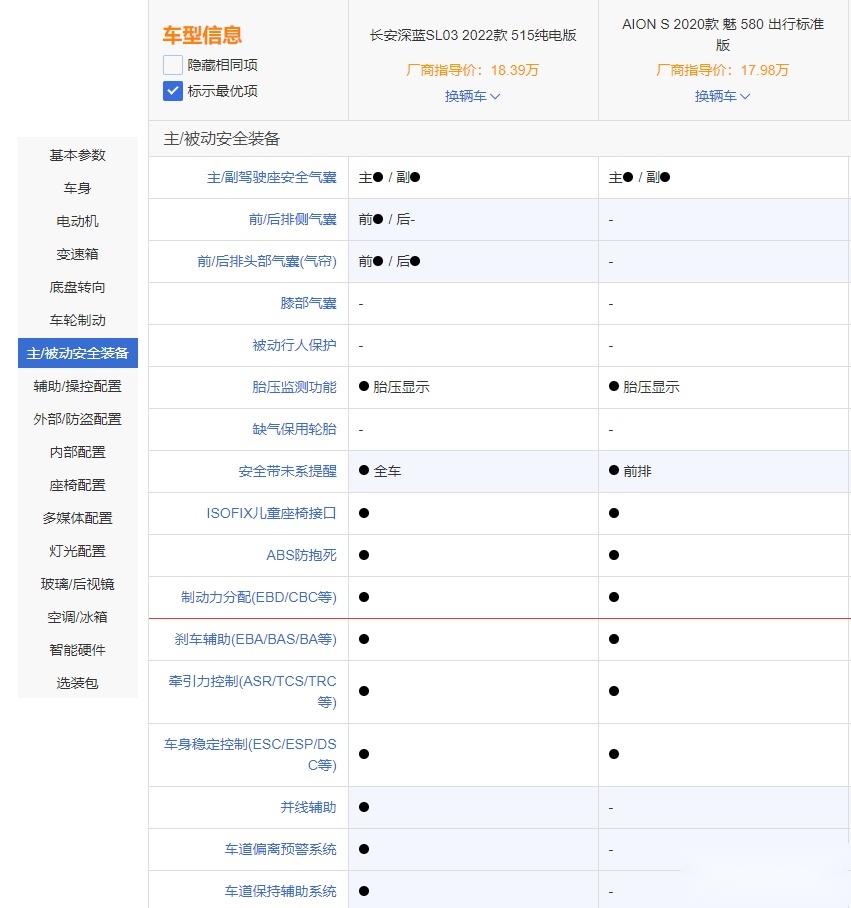Navigate to 底盘转向 section
The height and width of the screenshot is (908, 851).
[78, 287]
